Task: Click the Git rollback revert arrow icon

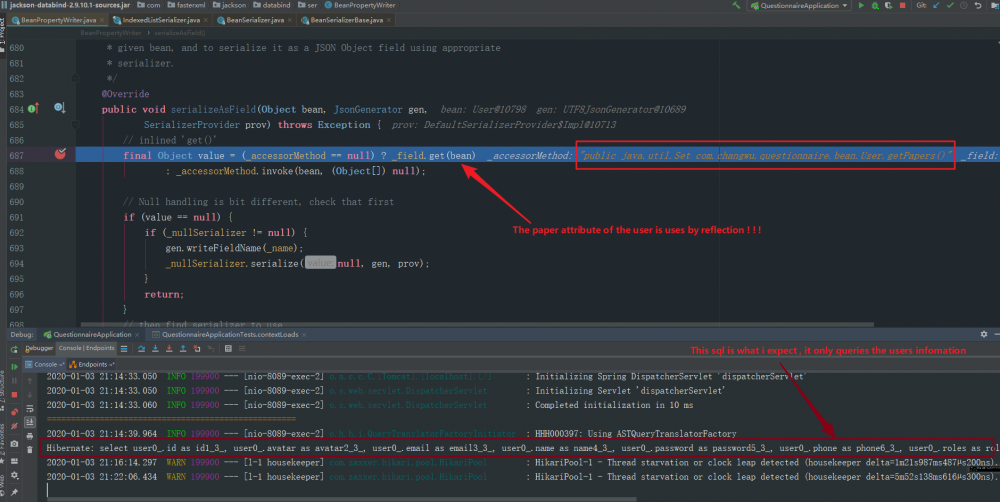Action: pyautogui.click(x=978, y=6)
